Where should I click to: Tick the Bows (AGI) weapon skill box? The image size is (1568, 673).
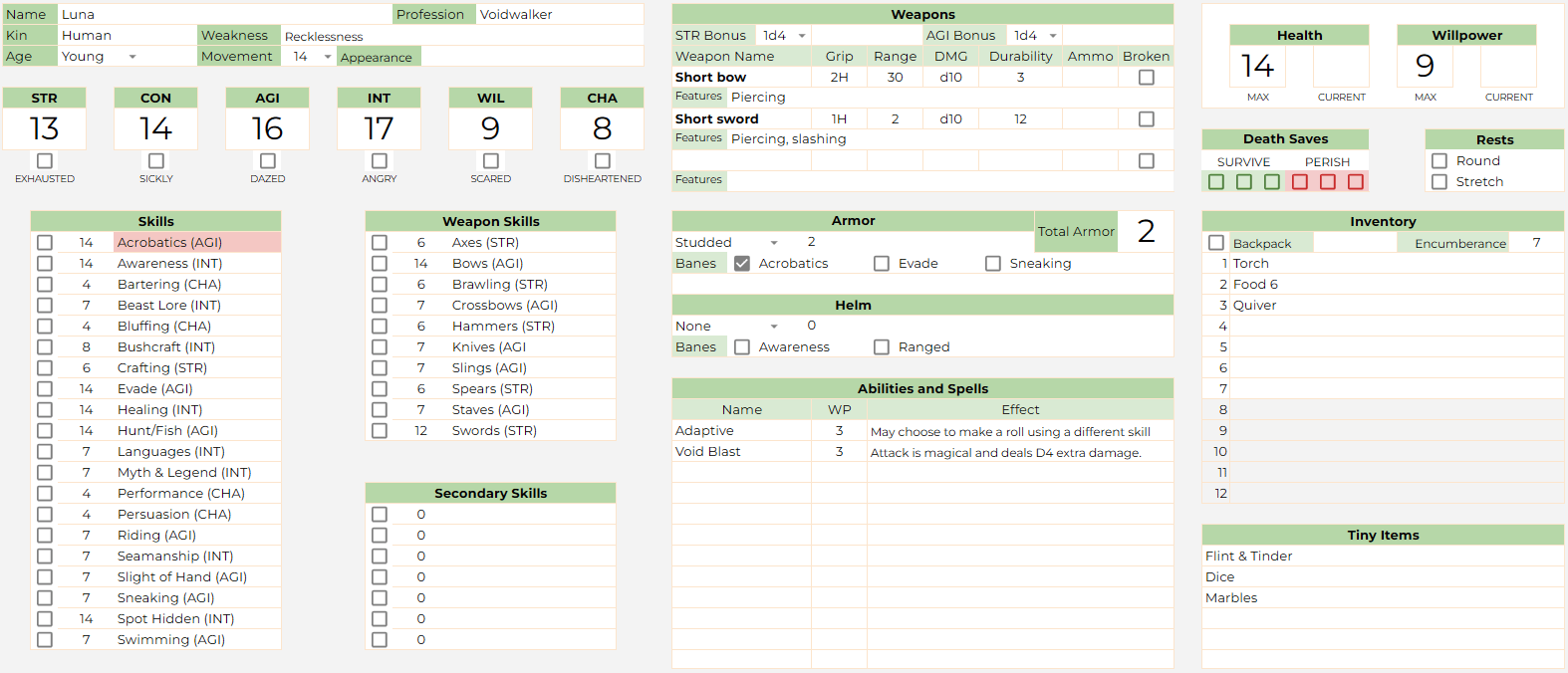click(380, 263)
